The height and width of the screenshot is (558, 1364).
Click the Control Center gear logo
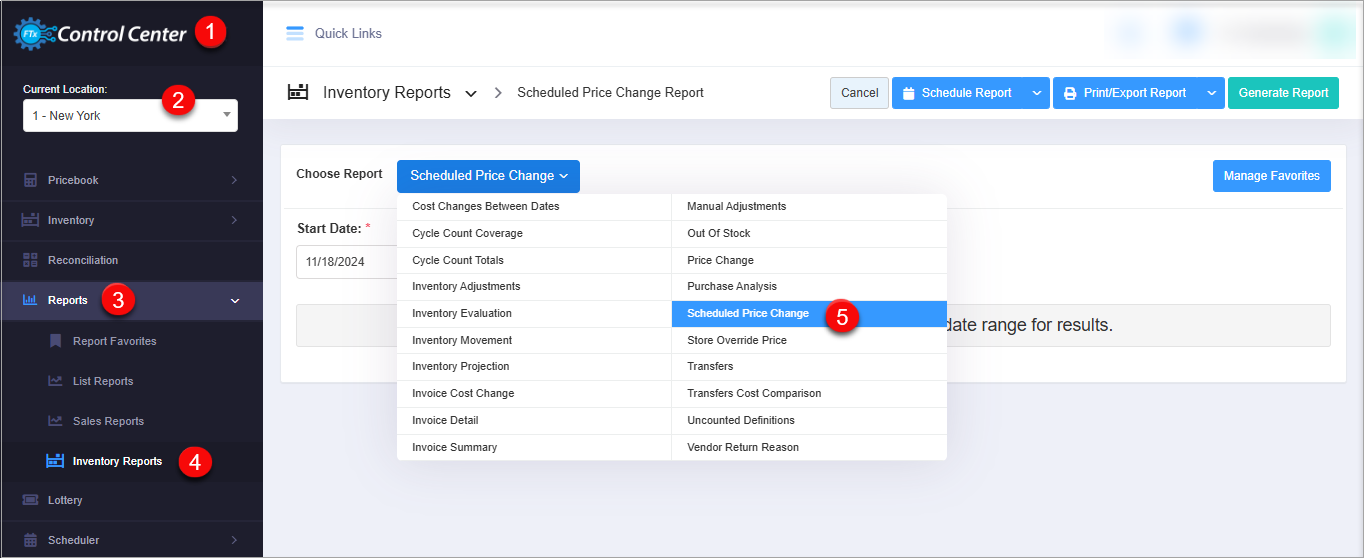click(x=32, y=35)
